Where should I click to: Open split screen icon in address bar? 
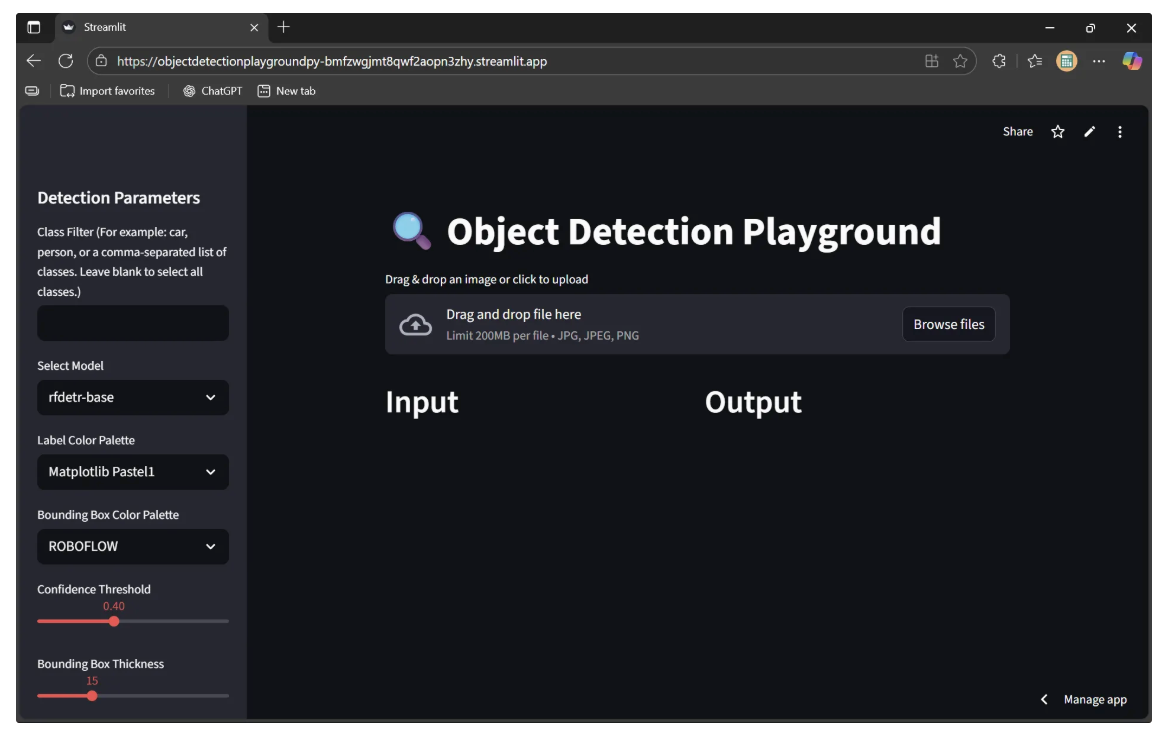coord(932,61)
